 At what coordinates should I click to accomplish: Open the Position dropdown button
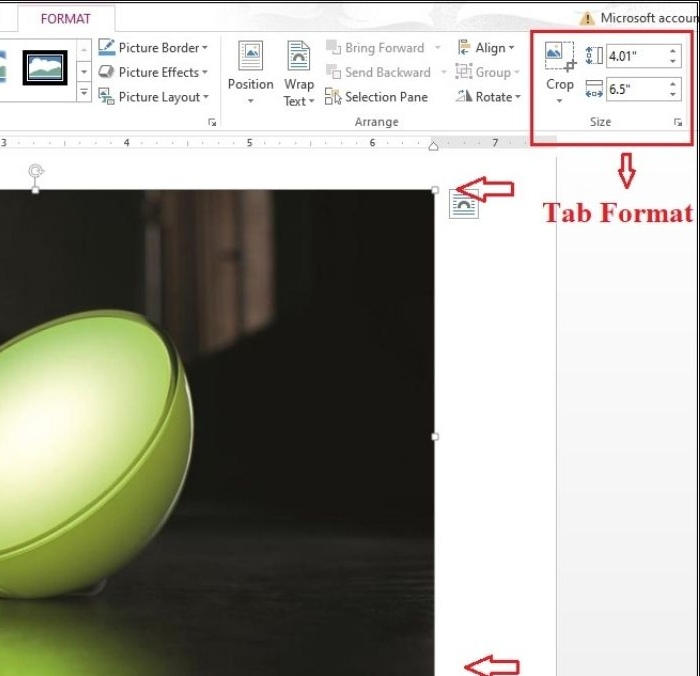pos(250,73)
